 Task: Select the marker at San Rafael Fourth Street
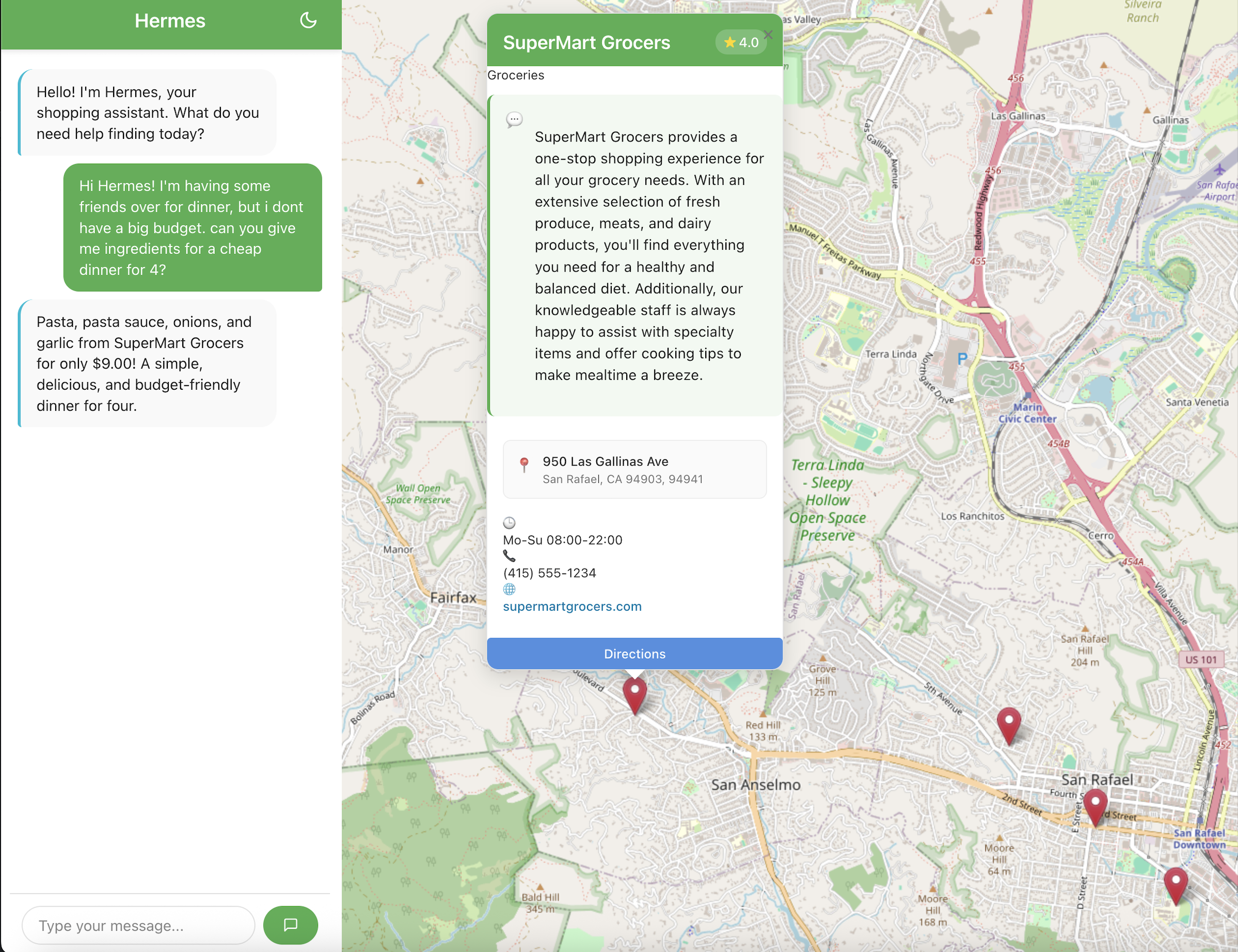click(1095, 805)
